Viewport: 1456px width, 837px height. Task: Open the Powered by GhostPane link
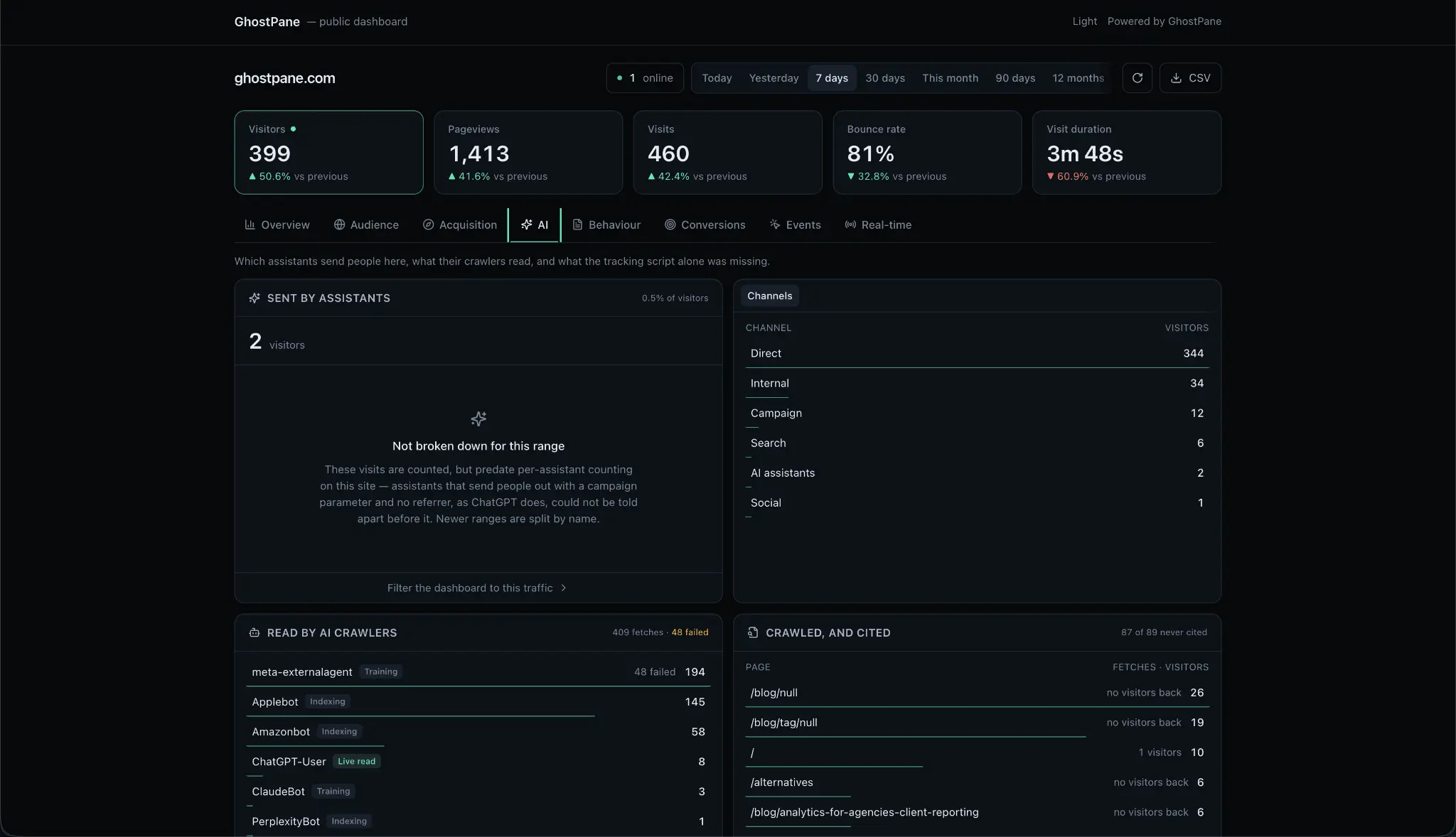click(x=1164, y=21)
